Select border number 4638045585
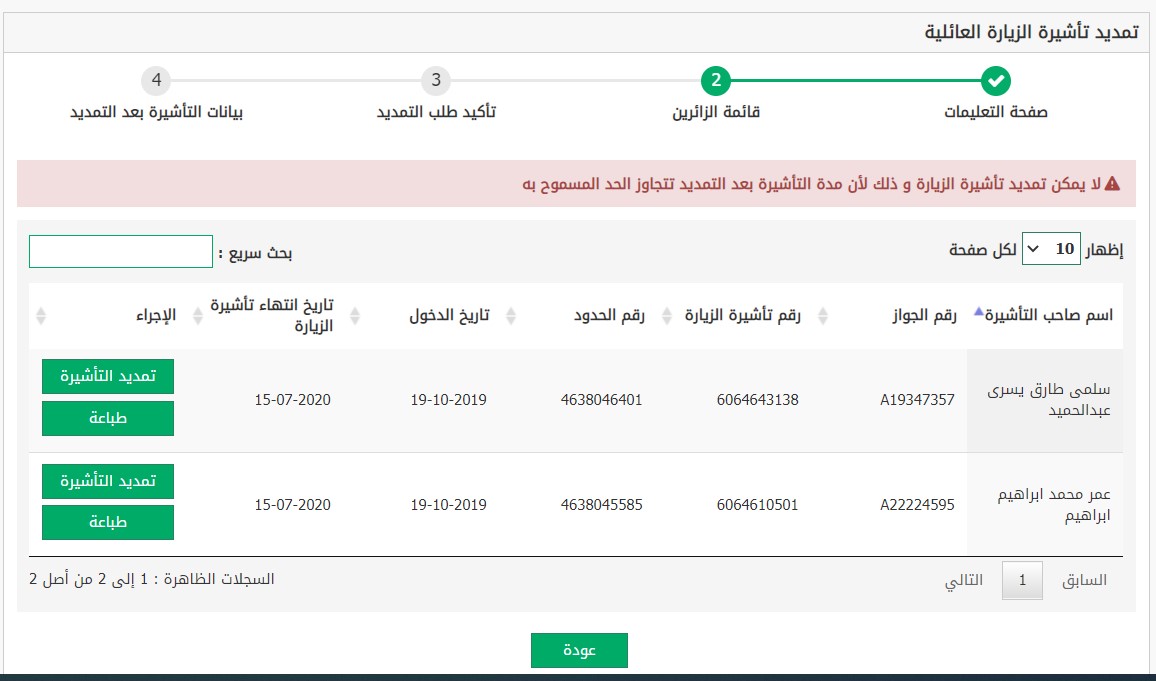The image size is (1156, 681). 601,505
